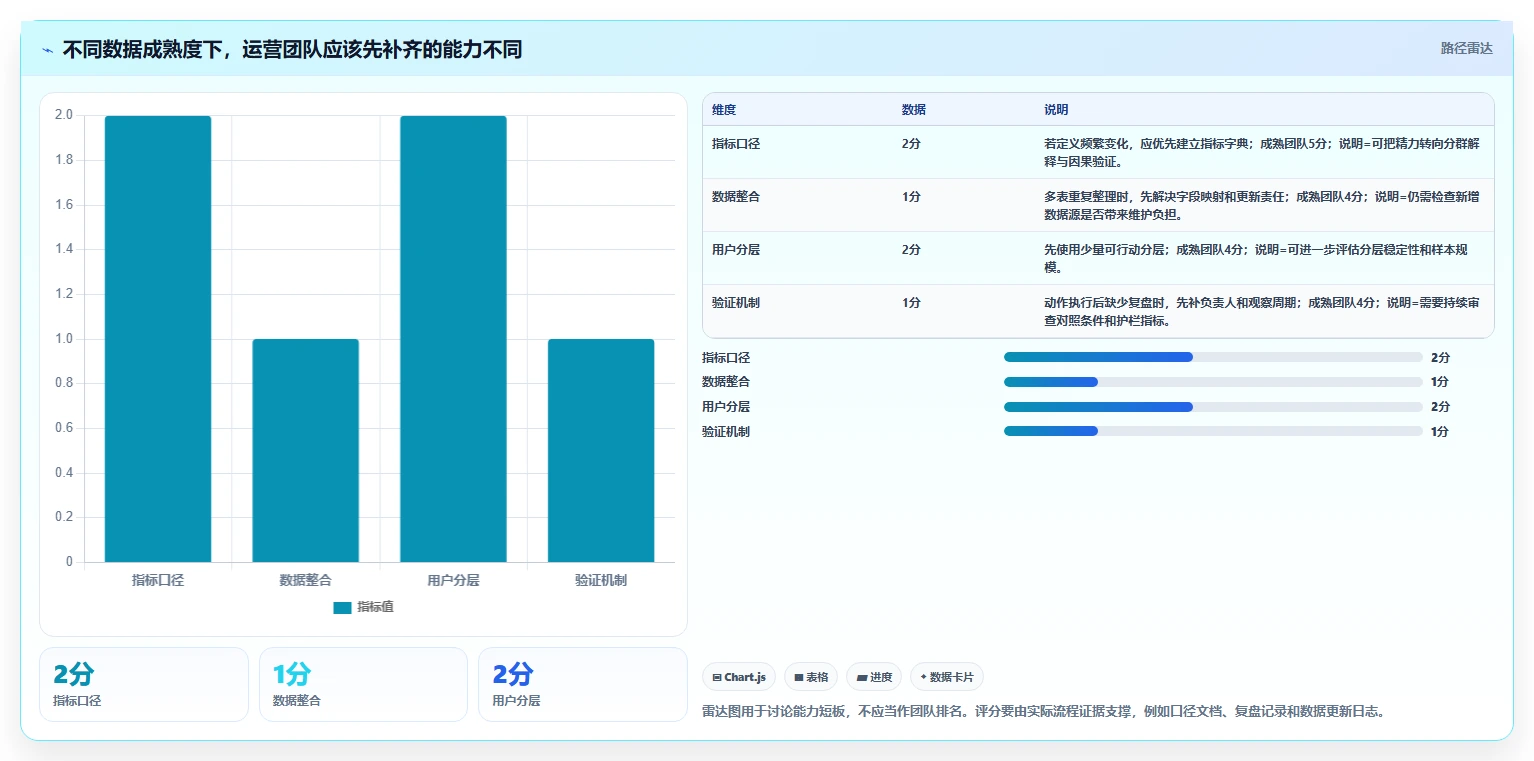Click the 2分 value after 指标口径 progress bar
This screenshot has width=1534, height=761.
click(x=1440, y=357)
